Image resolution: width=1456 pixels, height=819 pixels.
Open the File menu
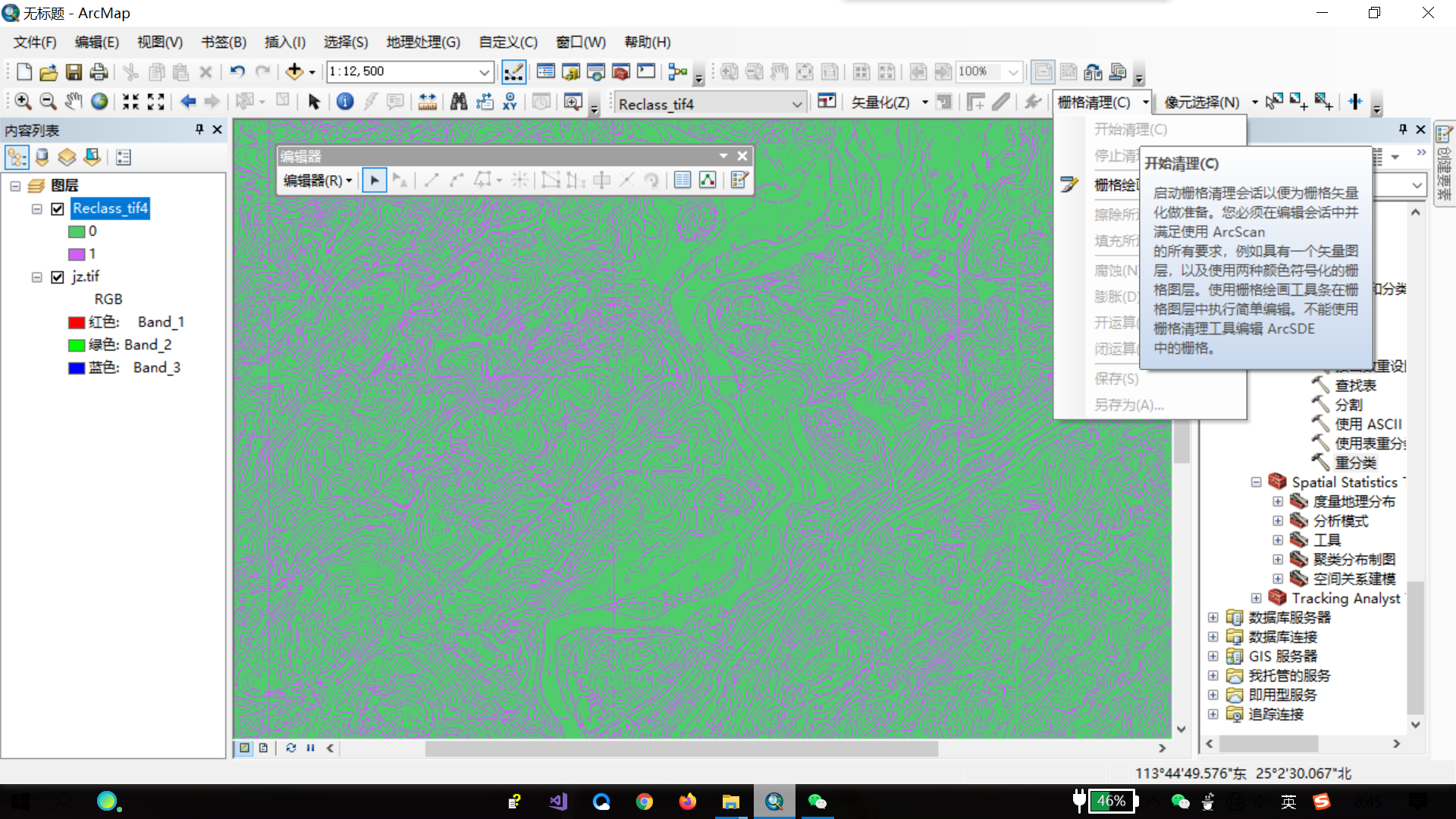click(35, 42)
